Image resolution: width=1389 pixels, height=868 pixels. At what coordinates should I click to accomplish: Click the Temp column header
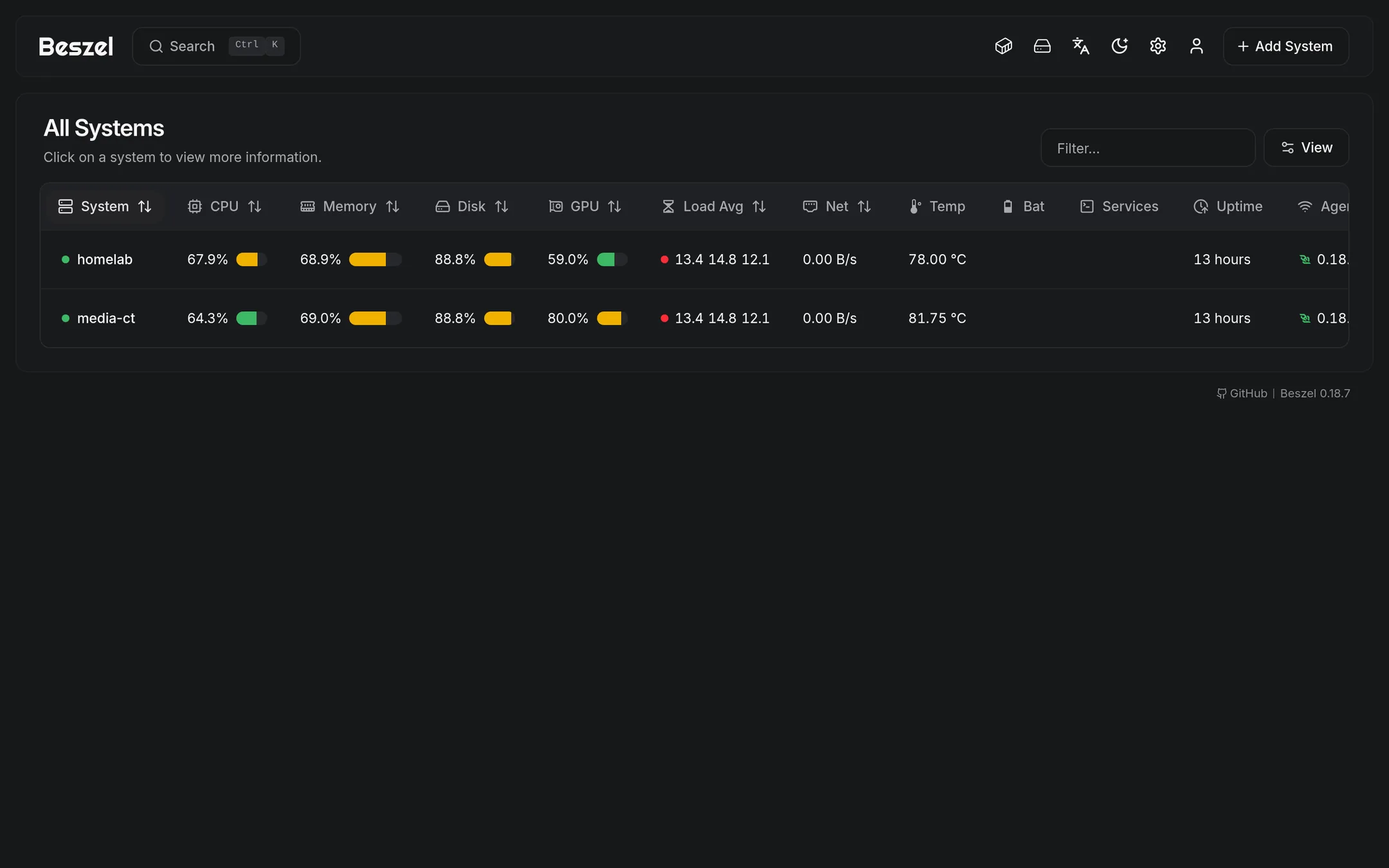click(937, 206)
